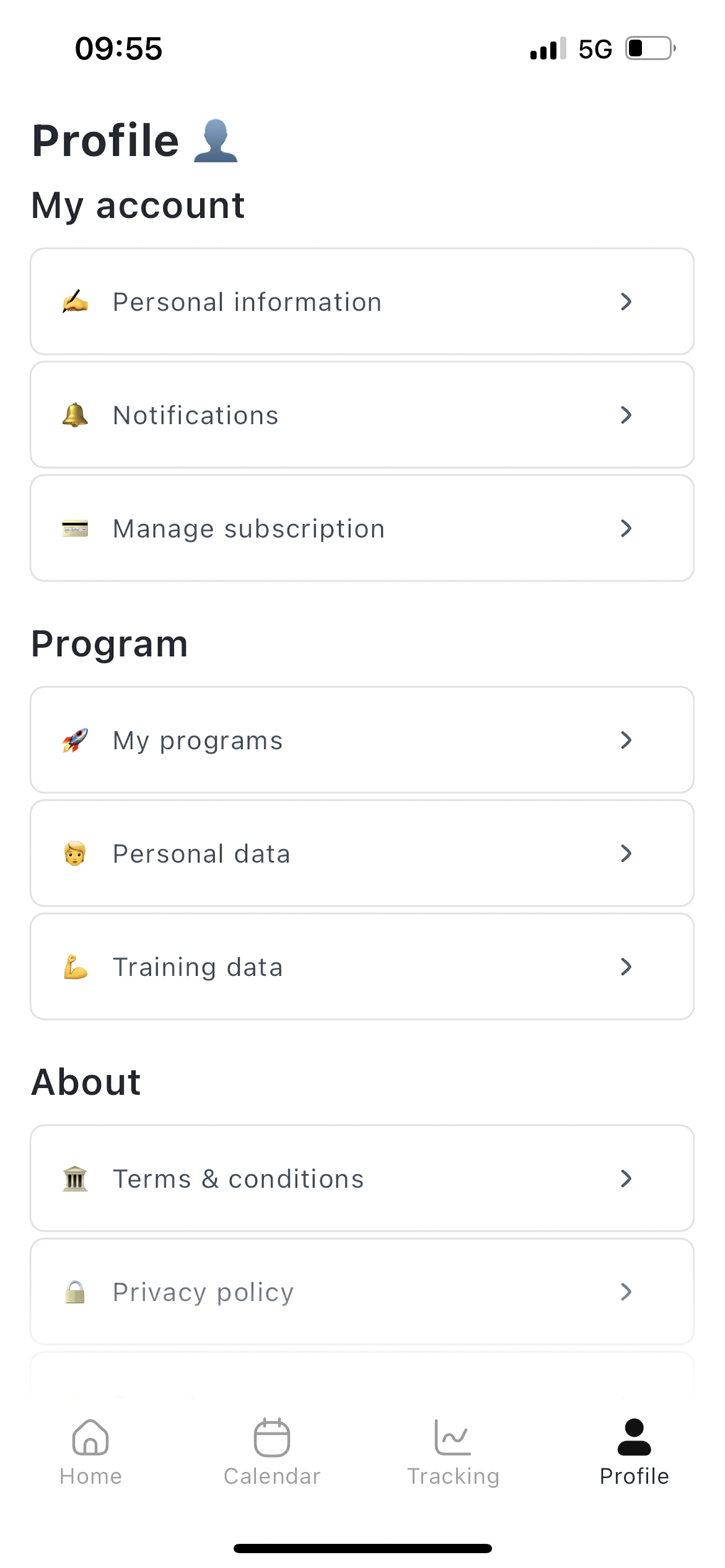Tap the padlock icon beside Privacy policy
The image size is (725, 1568).
pyautogui.click(x=75, y=1292)
